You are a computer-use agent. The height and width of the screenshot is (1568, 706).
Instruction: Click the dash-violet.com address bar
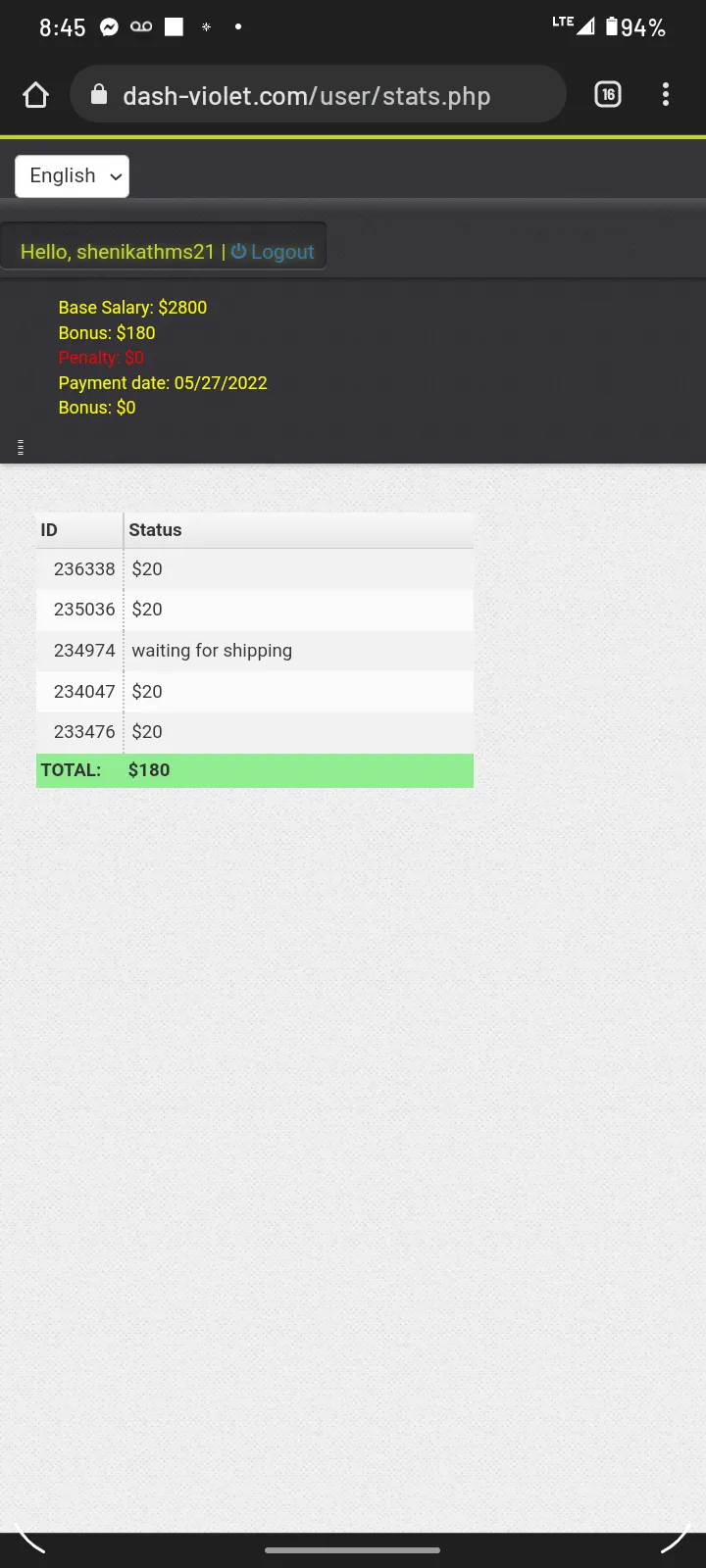pos(319,94)
